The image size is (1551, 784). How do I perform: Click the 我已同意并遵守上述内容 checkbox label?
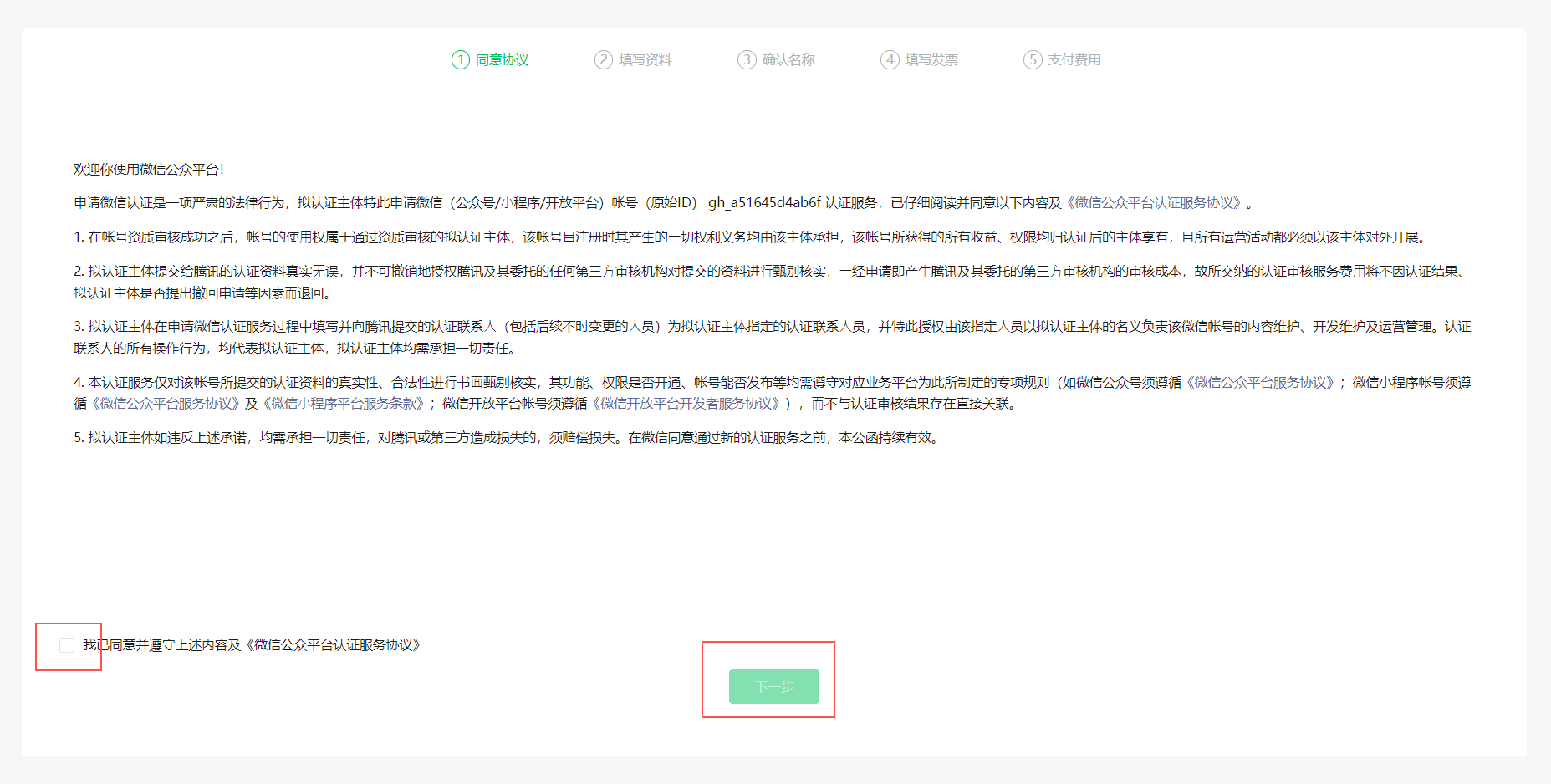(251, 645)
